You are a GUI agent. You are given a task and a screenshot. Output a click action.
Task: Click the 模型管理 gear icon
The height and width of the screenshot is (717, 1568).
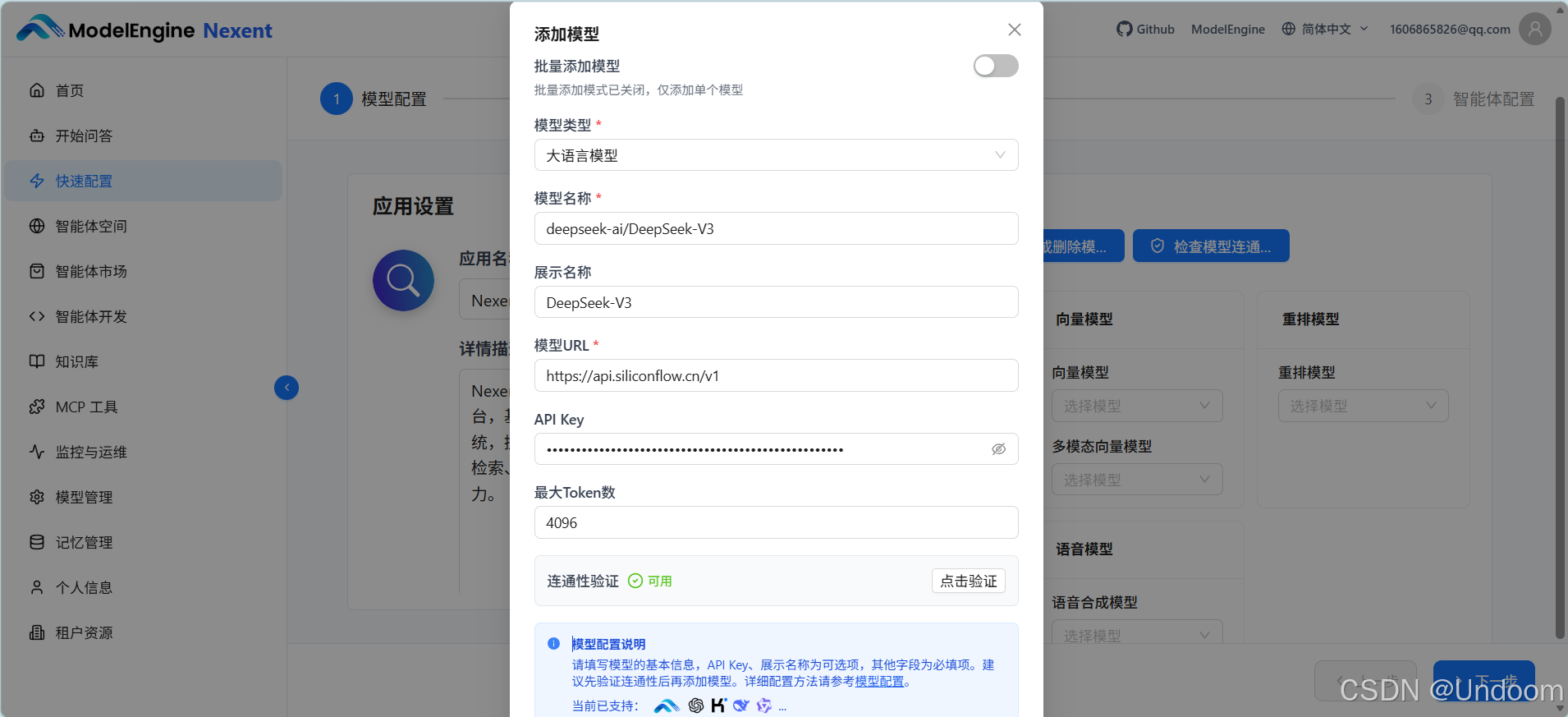tap(37, 497)
